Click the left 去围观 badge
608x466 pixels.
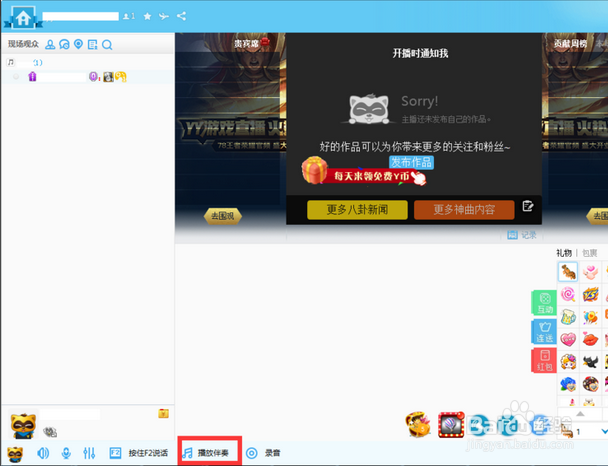coord(223,216)
